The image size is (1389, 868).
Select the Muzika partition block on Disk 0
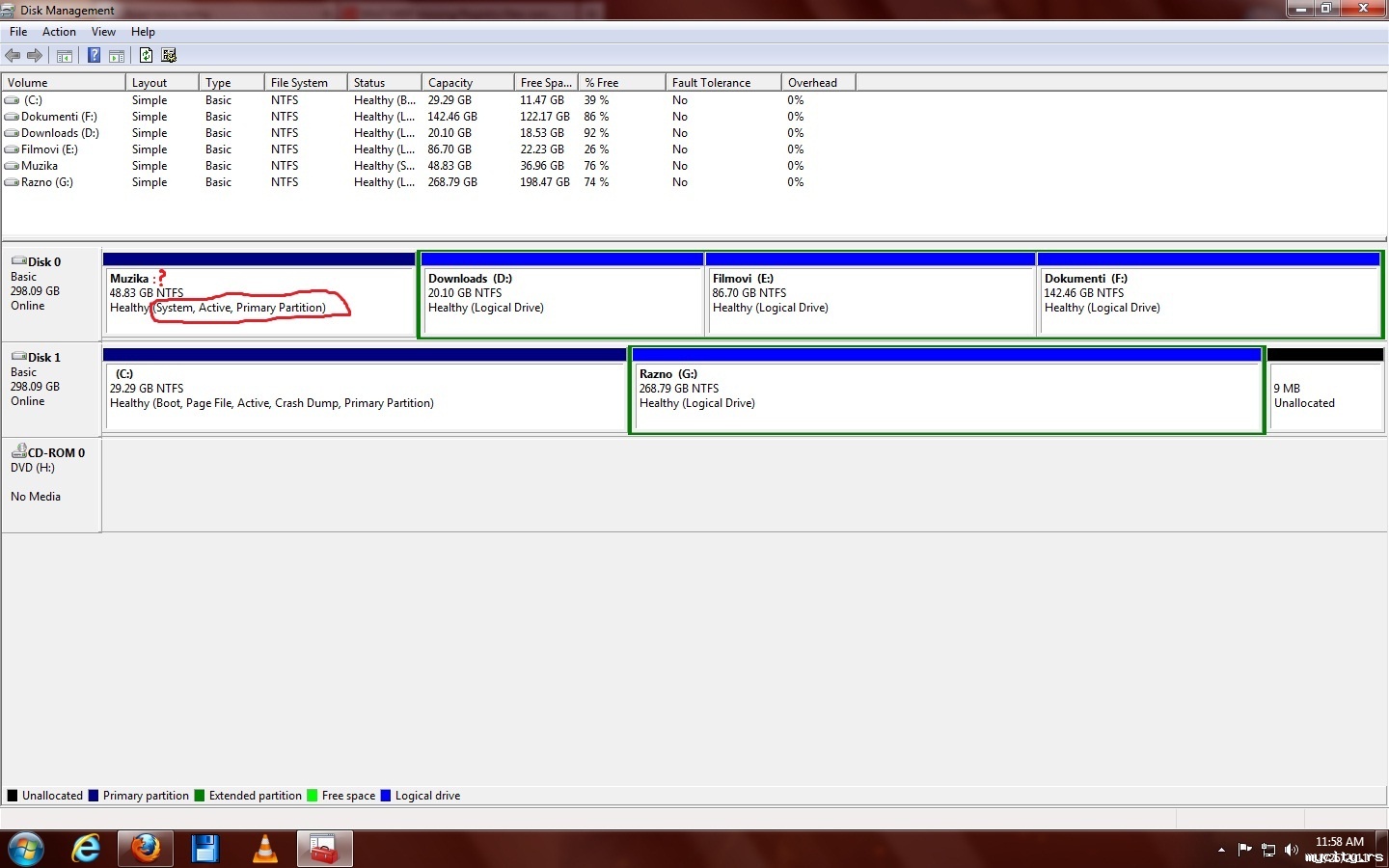point(259,294)
